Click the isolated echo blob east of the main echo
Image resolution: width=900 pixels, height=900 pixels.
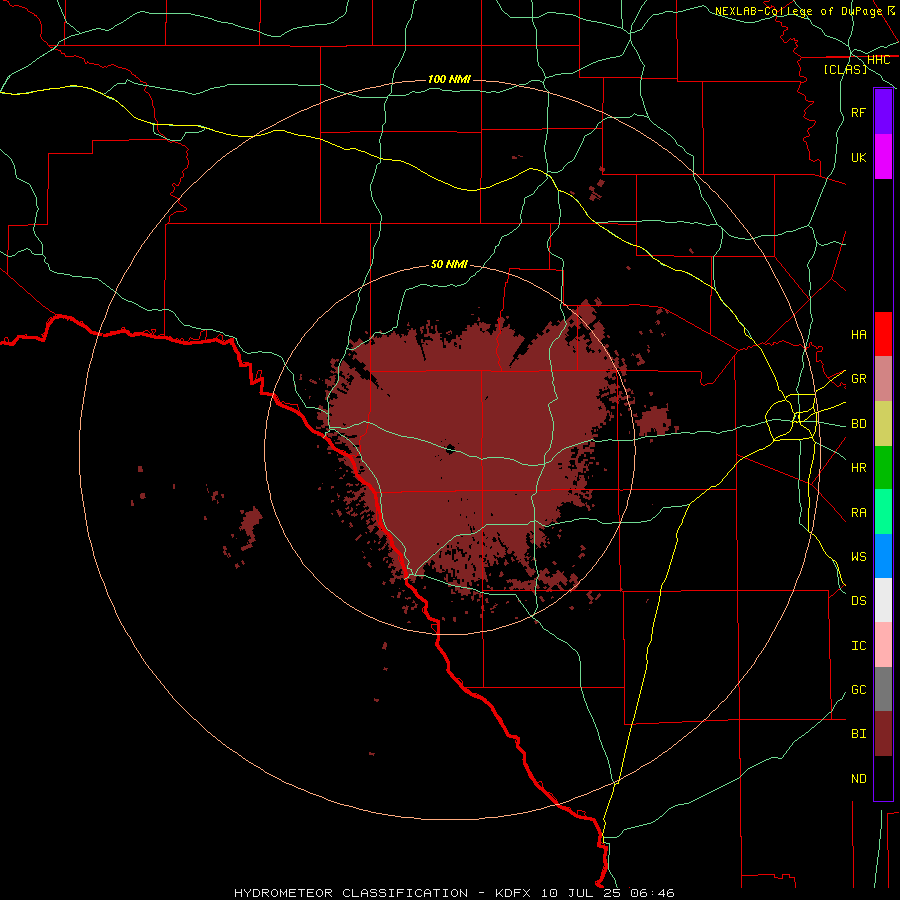coord(654,420)
